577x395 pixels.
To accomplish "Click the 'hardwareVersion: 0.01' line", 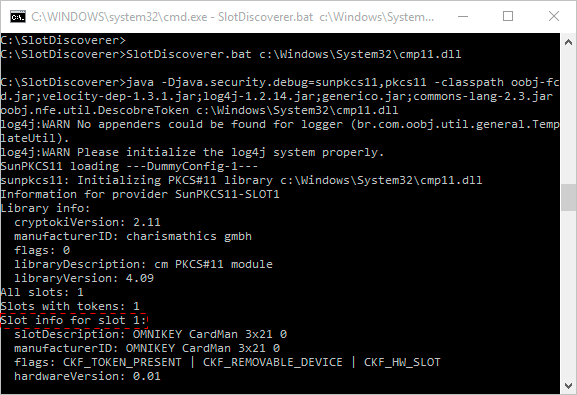I will [x=87, y=377].
